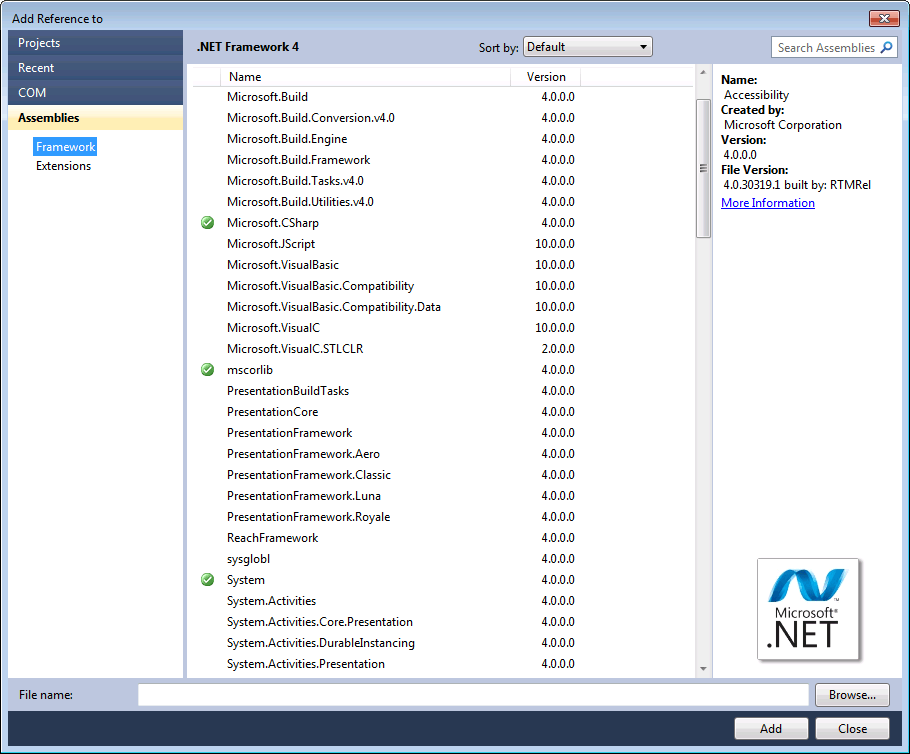This screenshot has width=910, height=754.
Task: Switch to the Recent tab
Action: coord(96,68)
